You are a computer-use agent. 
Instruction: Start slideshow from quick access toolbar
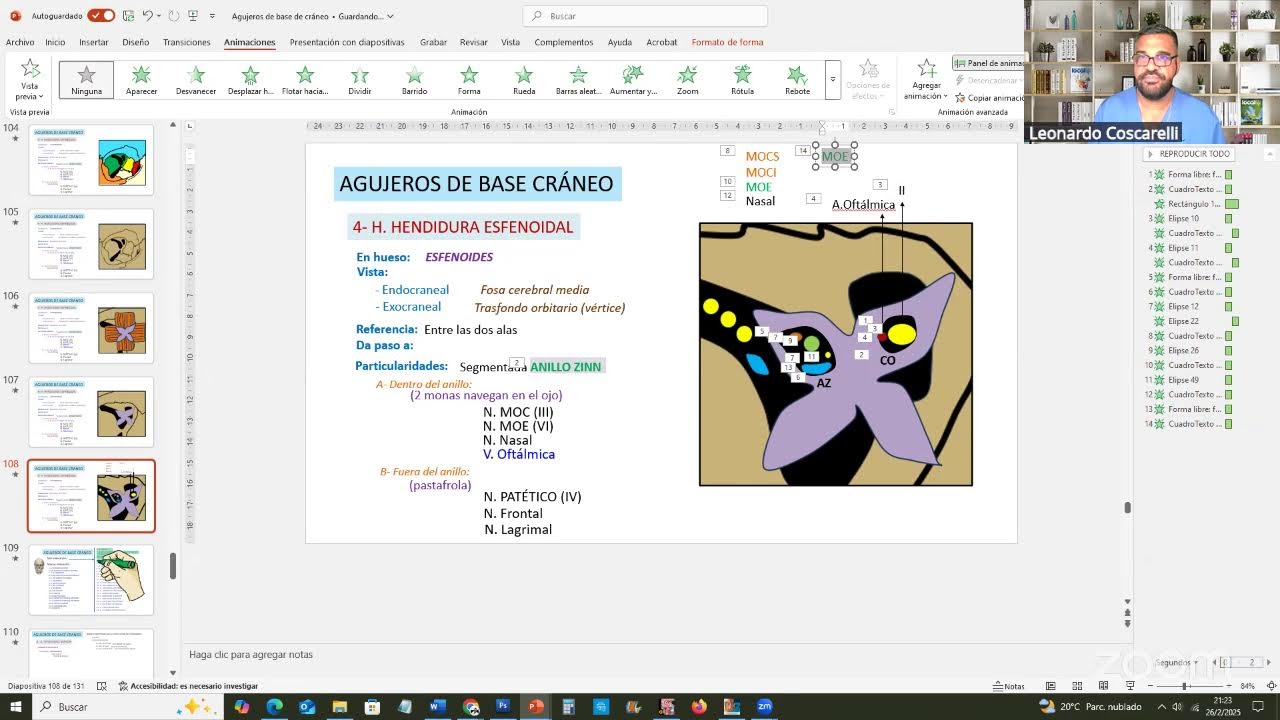(x=194, y=16)
